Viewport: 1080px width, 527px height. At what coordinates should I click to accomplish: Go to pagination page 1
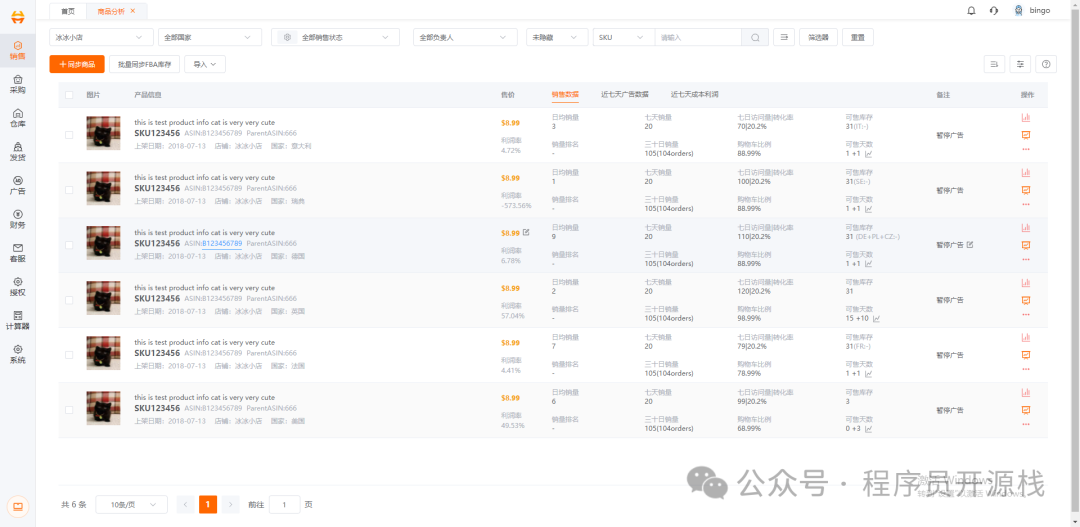[x=208, y=504]
